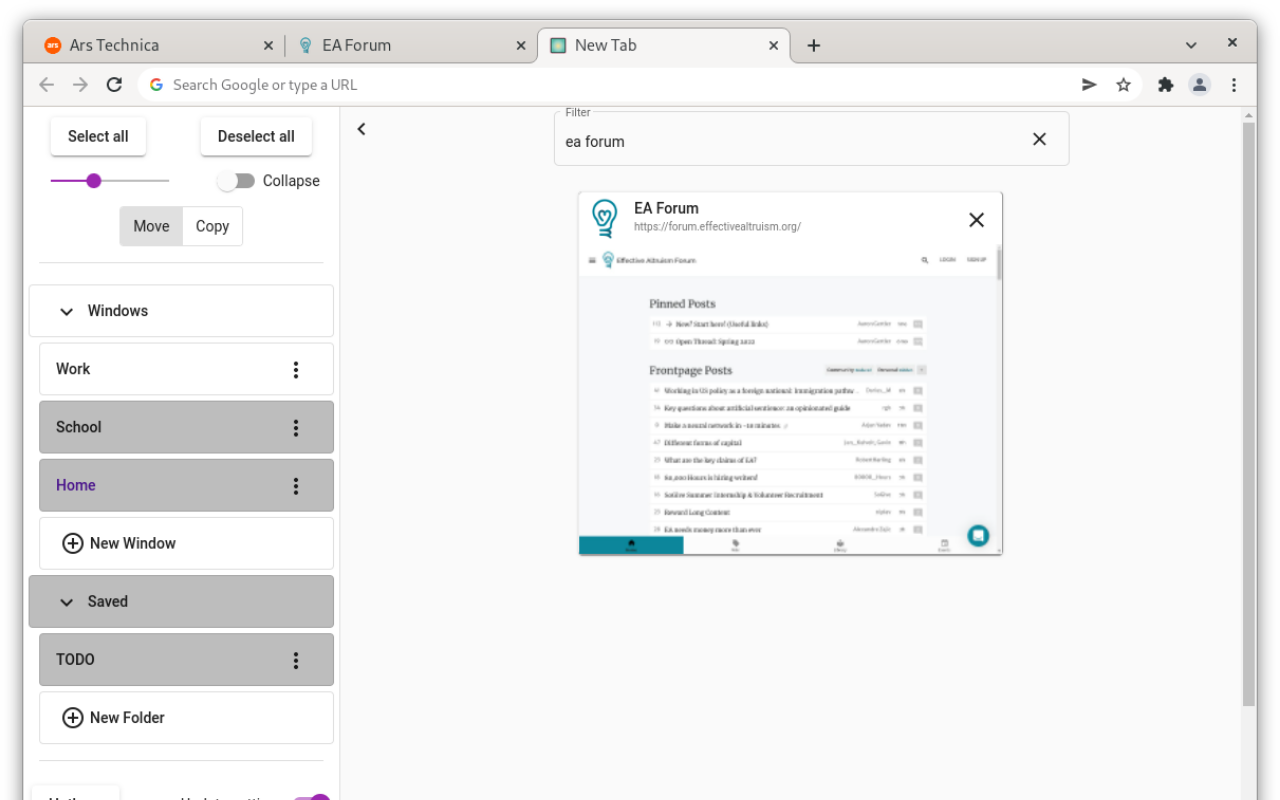Click the Google icon in the address bar
Viewport: 1280px width, 800px height.
tap(156, 85)
